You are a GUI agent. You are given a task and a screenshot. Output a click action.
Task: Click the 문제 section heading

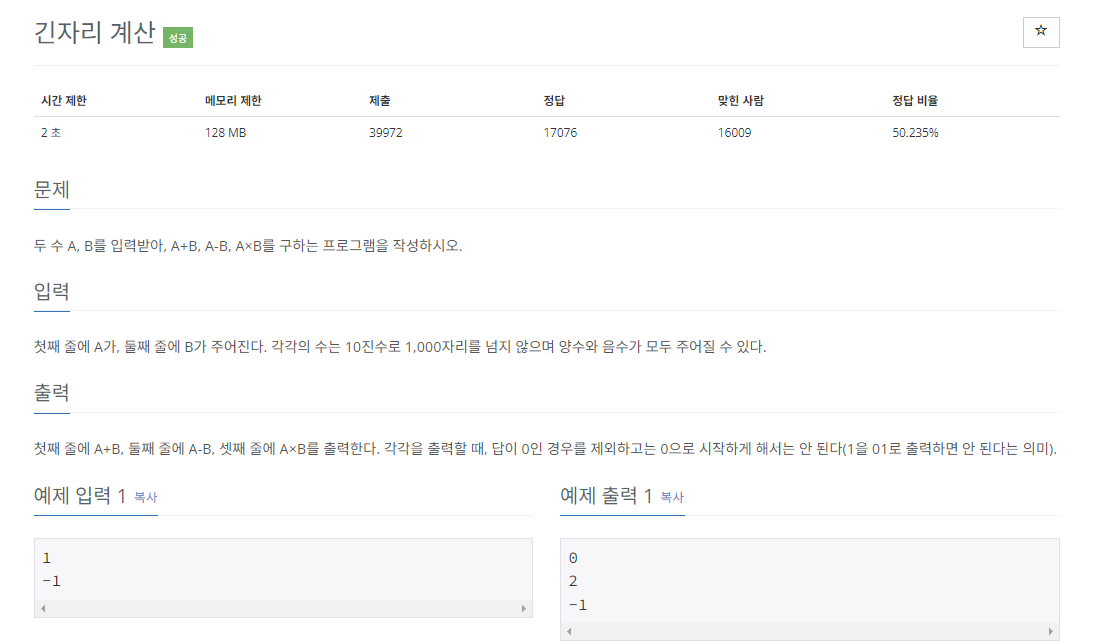(x=52, y=189)
